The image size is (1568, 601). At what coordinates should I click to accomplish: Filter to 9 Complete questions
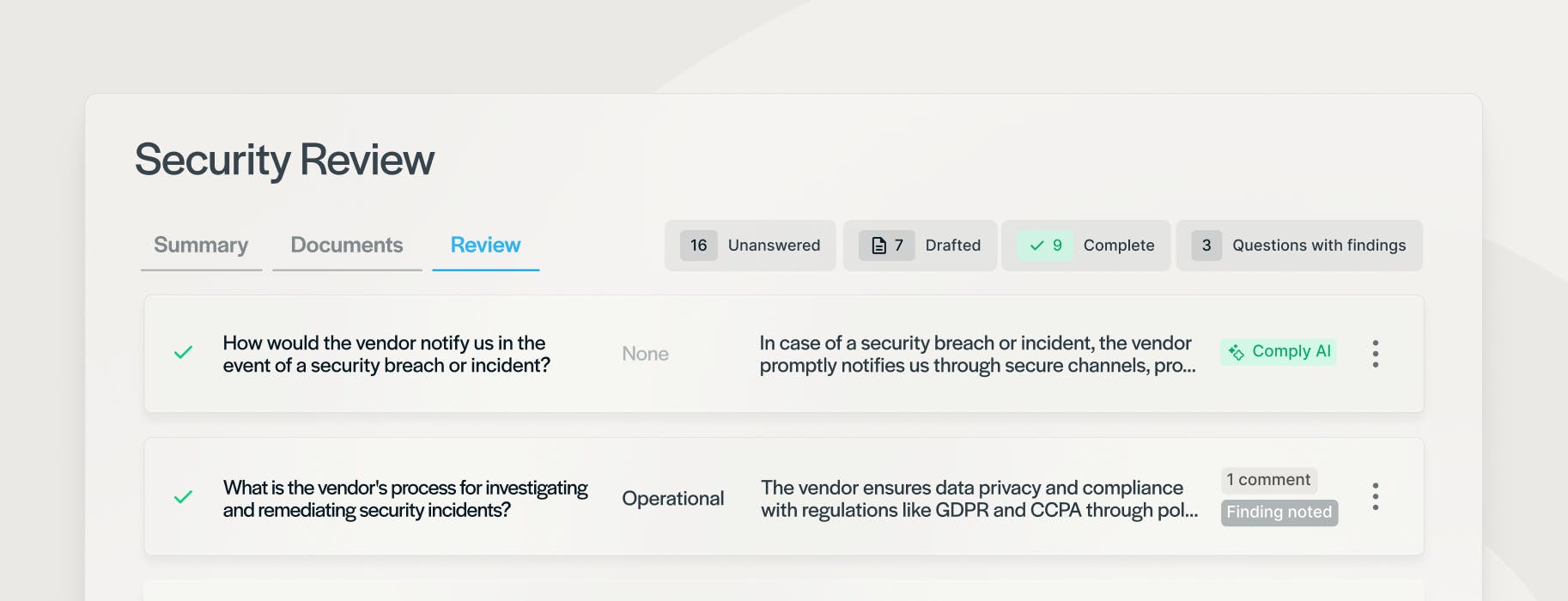pyautogui.click(x=1085, y=246)
